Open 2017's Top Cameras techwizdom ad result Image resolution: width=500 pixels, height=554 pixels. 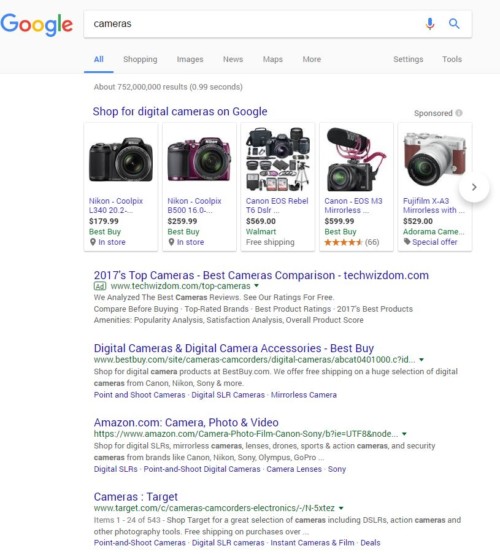click(x=261, y=275)
